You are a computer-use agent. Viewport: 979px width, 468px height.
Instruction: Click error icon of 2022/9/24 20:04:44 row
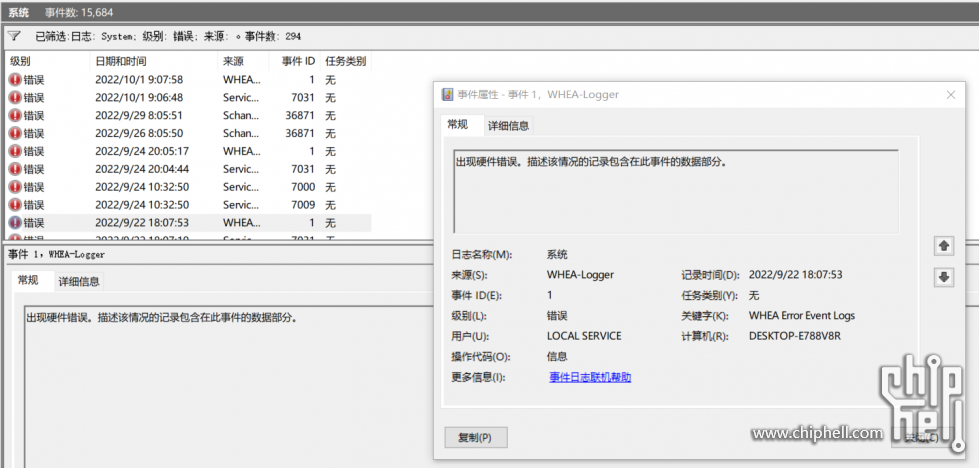(x=15, y=169)
